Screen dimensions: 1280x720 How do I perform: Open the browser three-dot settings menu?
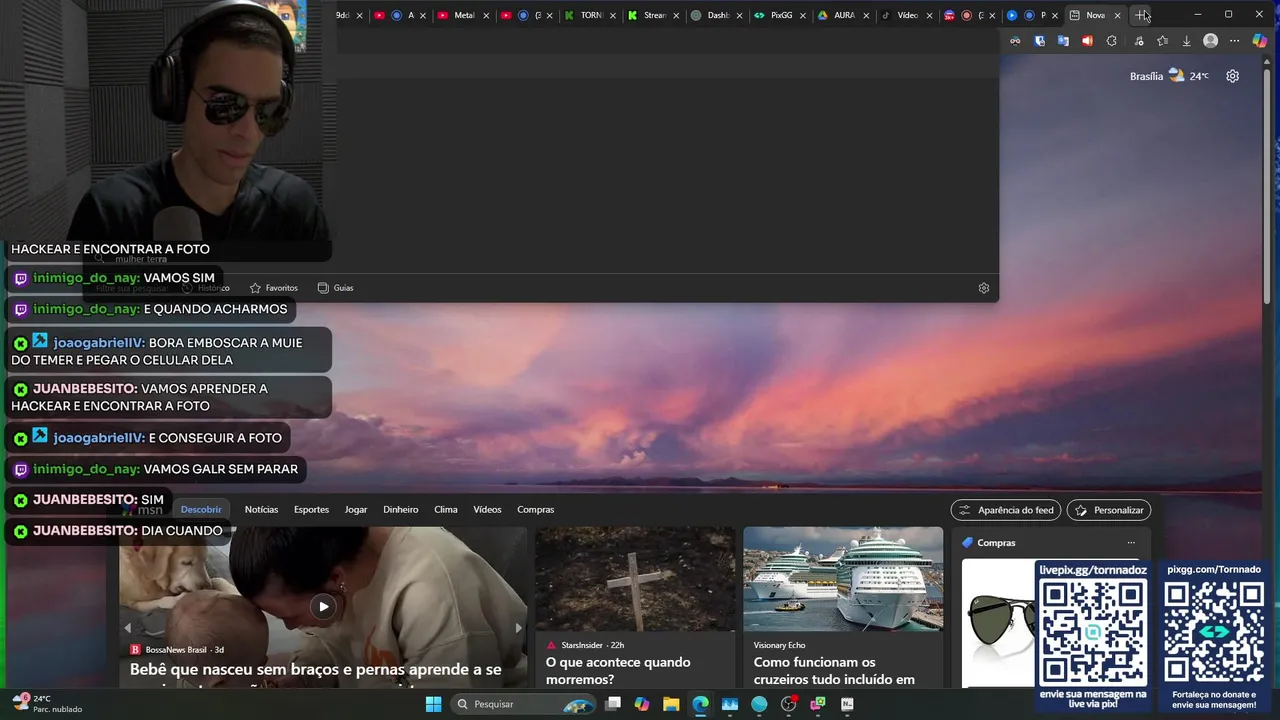click(1235, 41)
